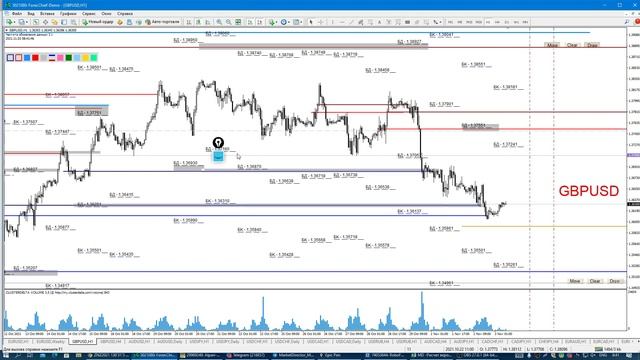This screenshot has height=360, width=640.
Task: Pick the red color swatch
Action: tap(35, 58)
